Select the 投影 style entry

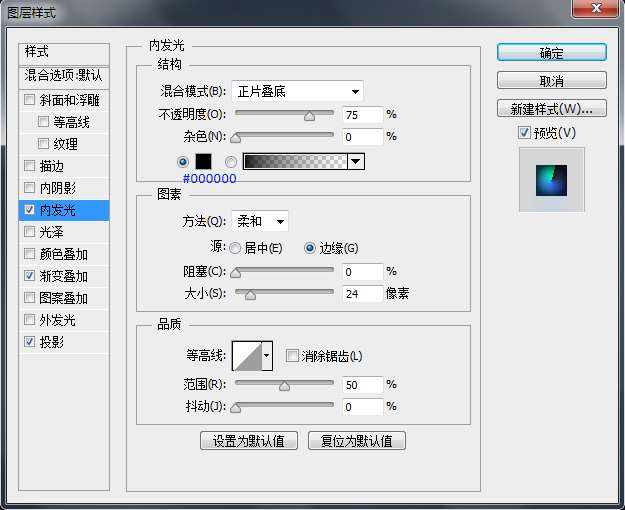[64, 342]
